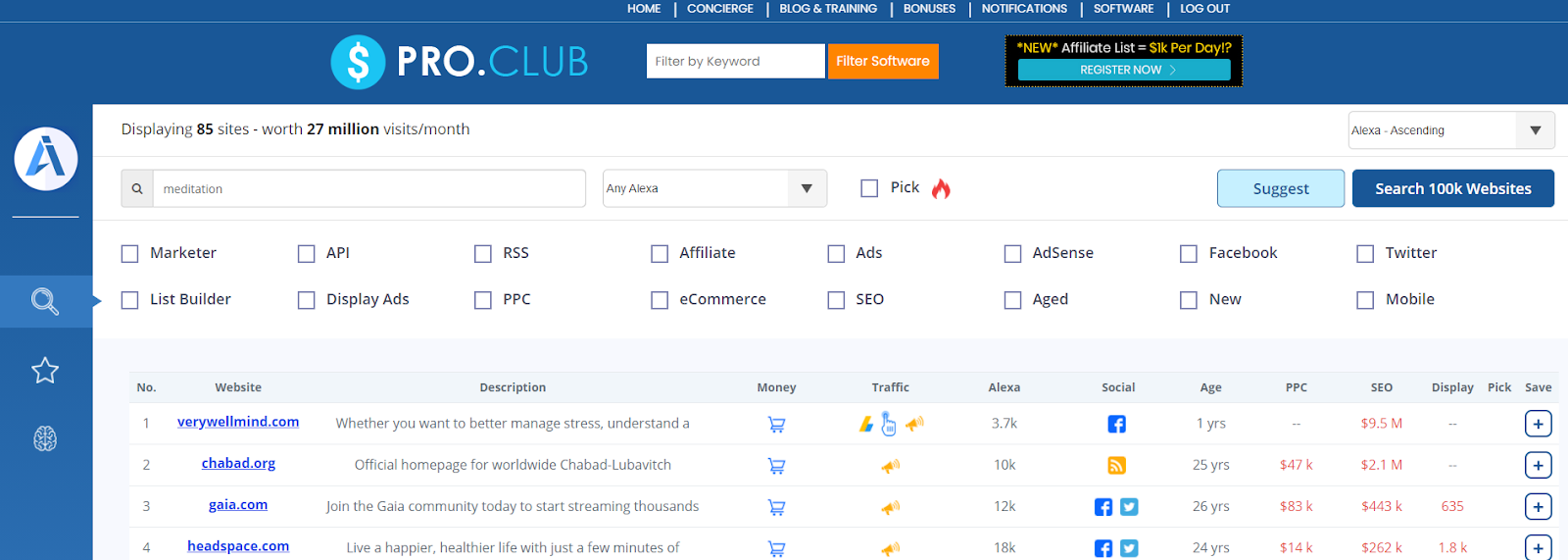Click the Alexa column header
Image resolution: width=1568 pixels, height=560 pixels.
coord(1004,387)
